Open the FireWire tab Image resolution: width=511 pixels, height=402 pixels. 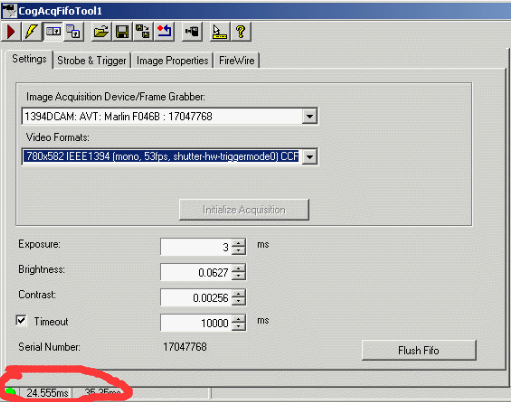point(237,61)
